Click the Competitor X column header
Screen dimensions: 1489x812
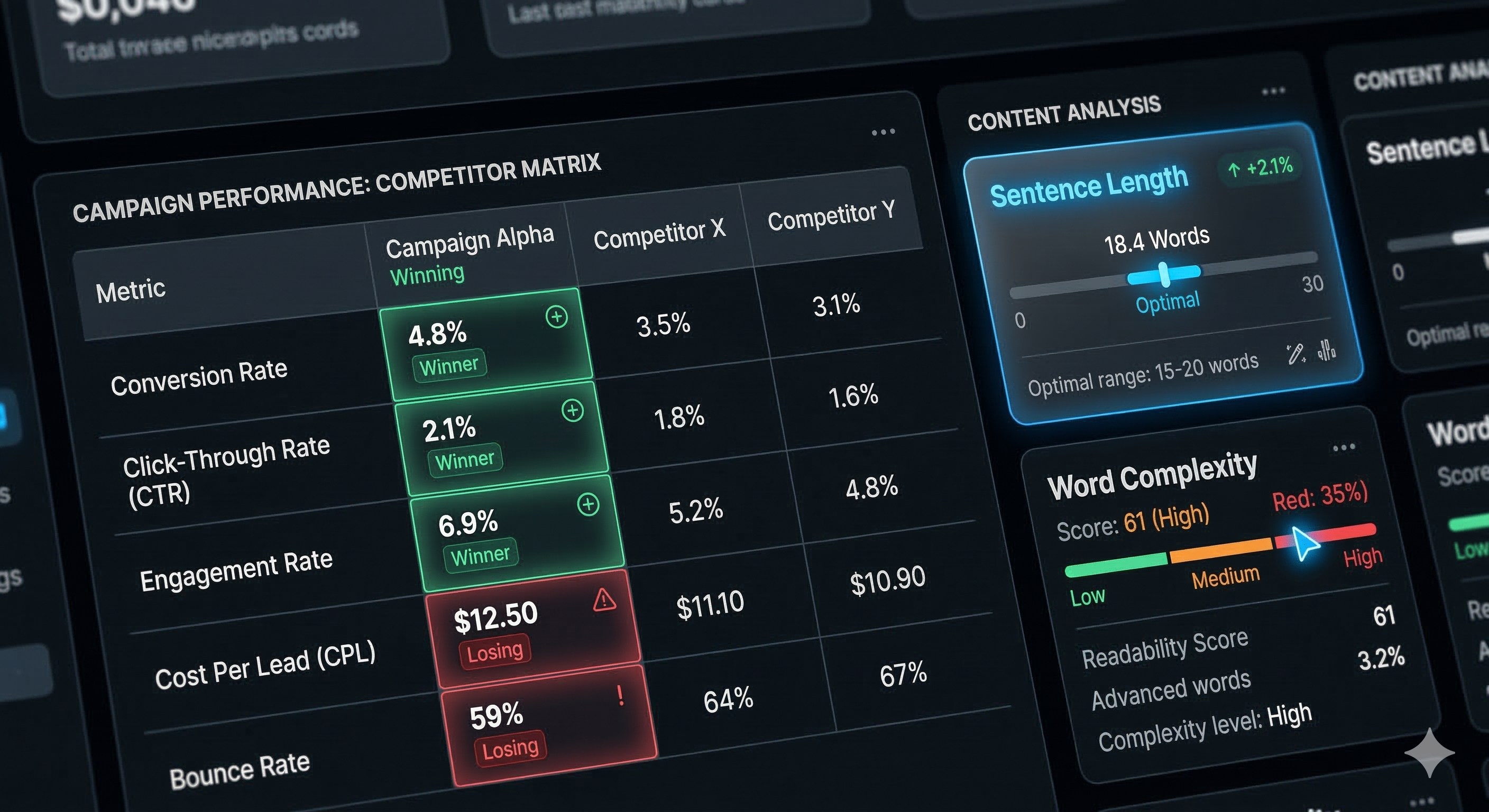658,235
